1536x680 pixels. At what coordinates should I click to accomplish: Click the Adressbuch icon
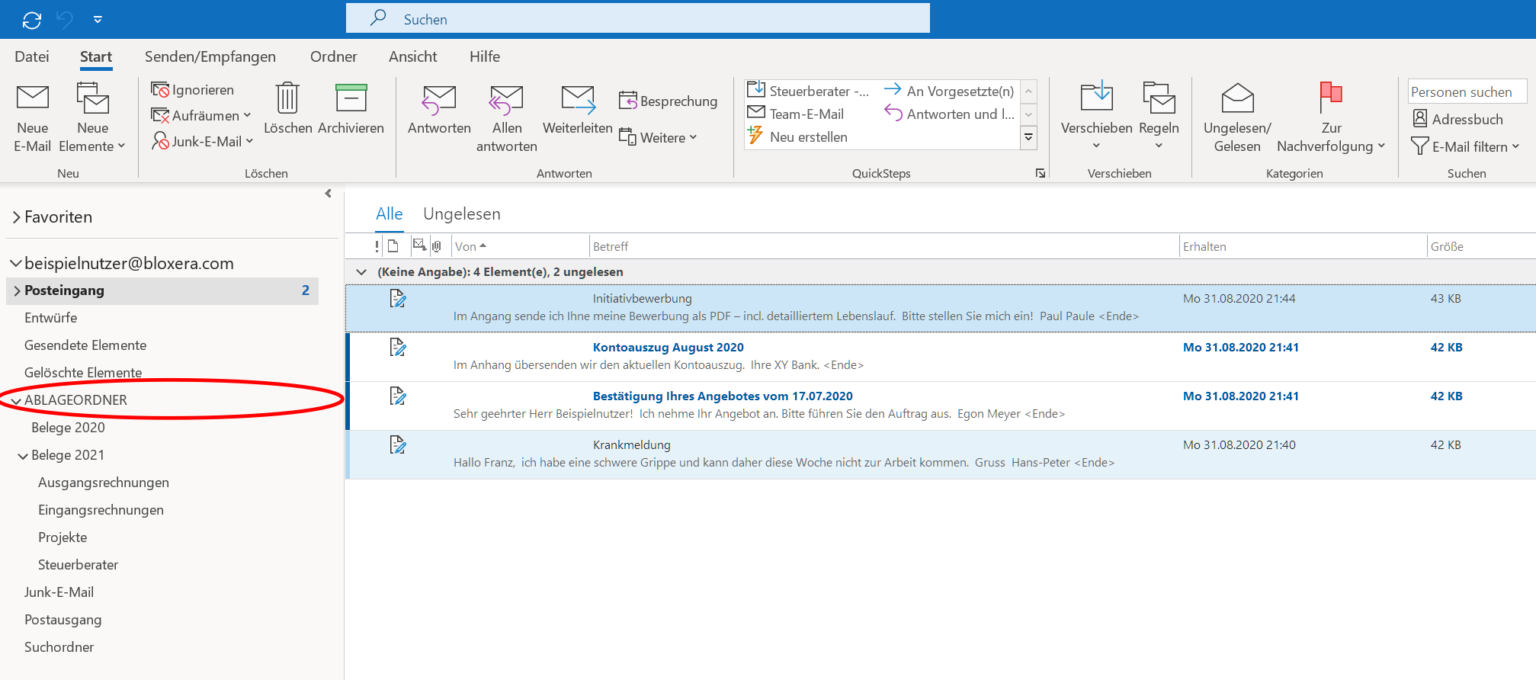coord(1420,119)
